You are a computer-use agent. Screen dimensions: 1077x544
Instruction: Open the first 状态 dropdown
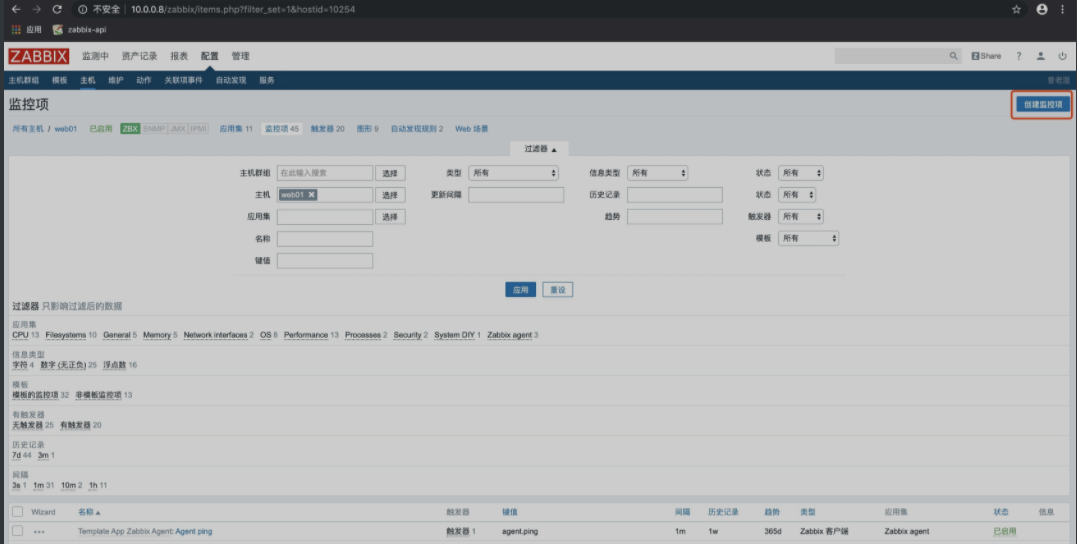pyautogui.click(x=800, y=173)
